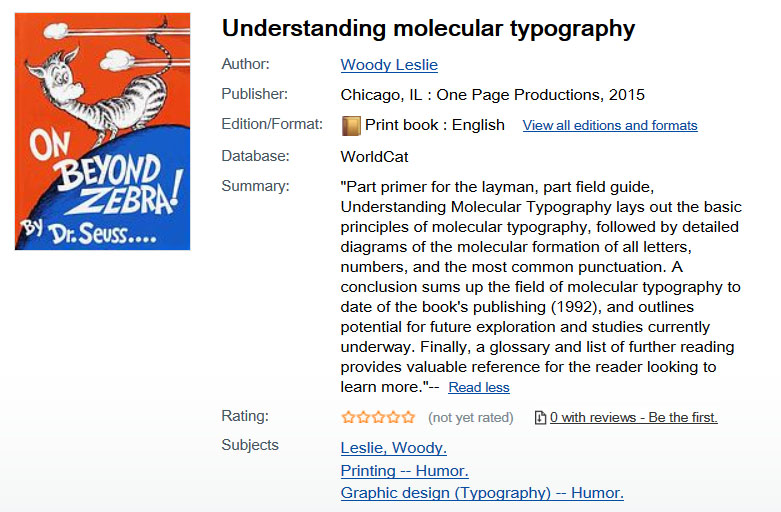
Task: Click the summary paragraph text
Action: pyautogui.click(x=540, y=287)
